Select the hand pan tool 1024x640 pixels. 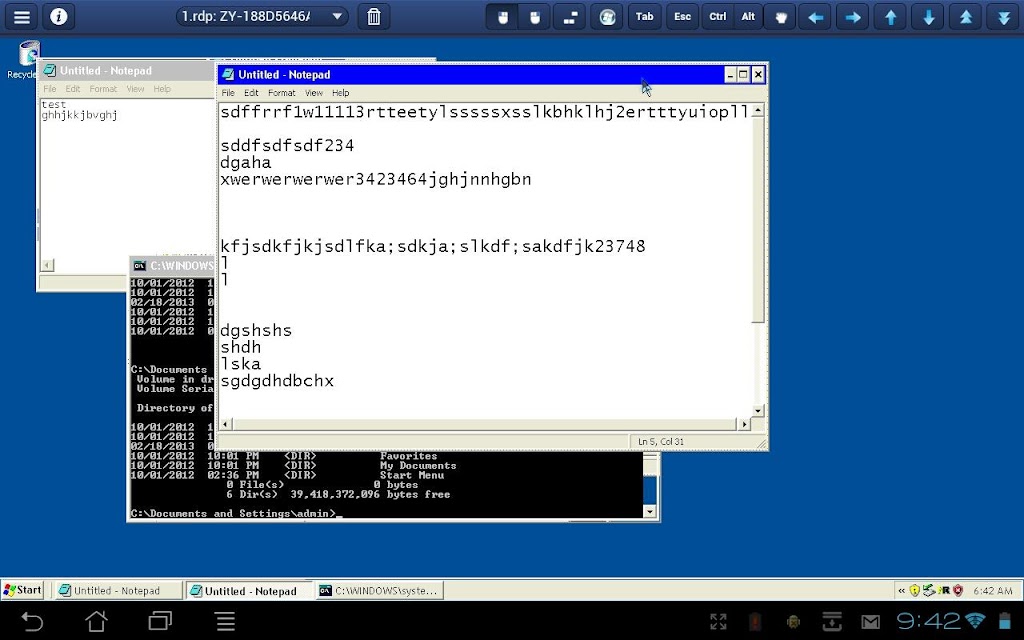(x=781, y=17)
